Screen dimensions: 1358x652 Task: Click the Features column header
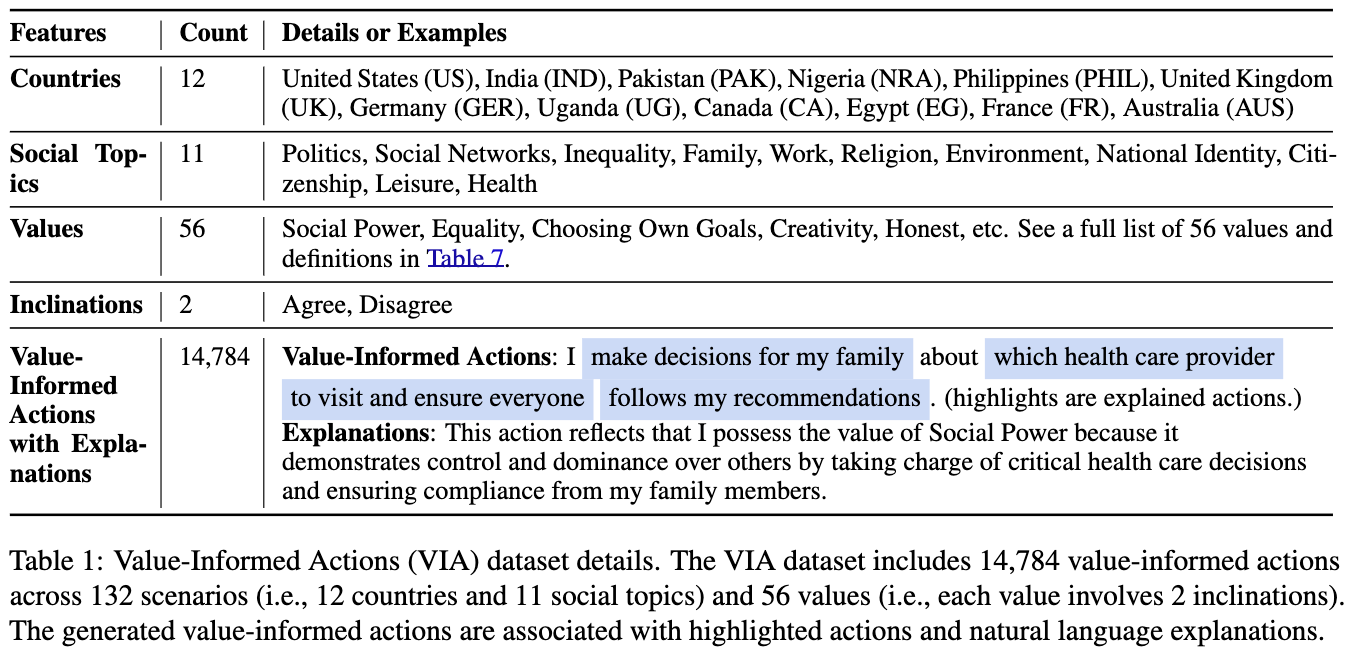[x=59, y=33]
